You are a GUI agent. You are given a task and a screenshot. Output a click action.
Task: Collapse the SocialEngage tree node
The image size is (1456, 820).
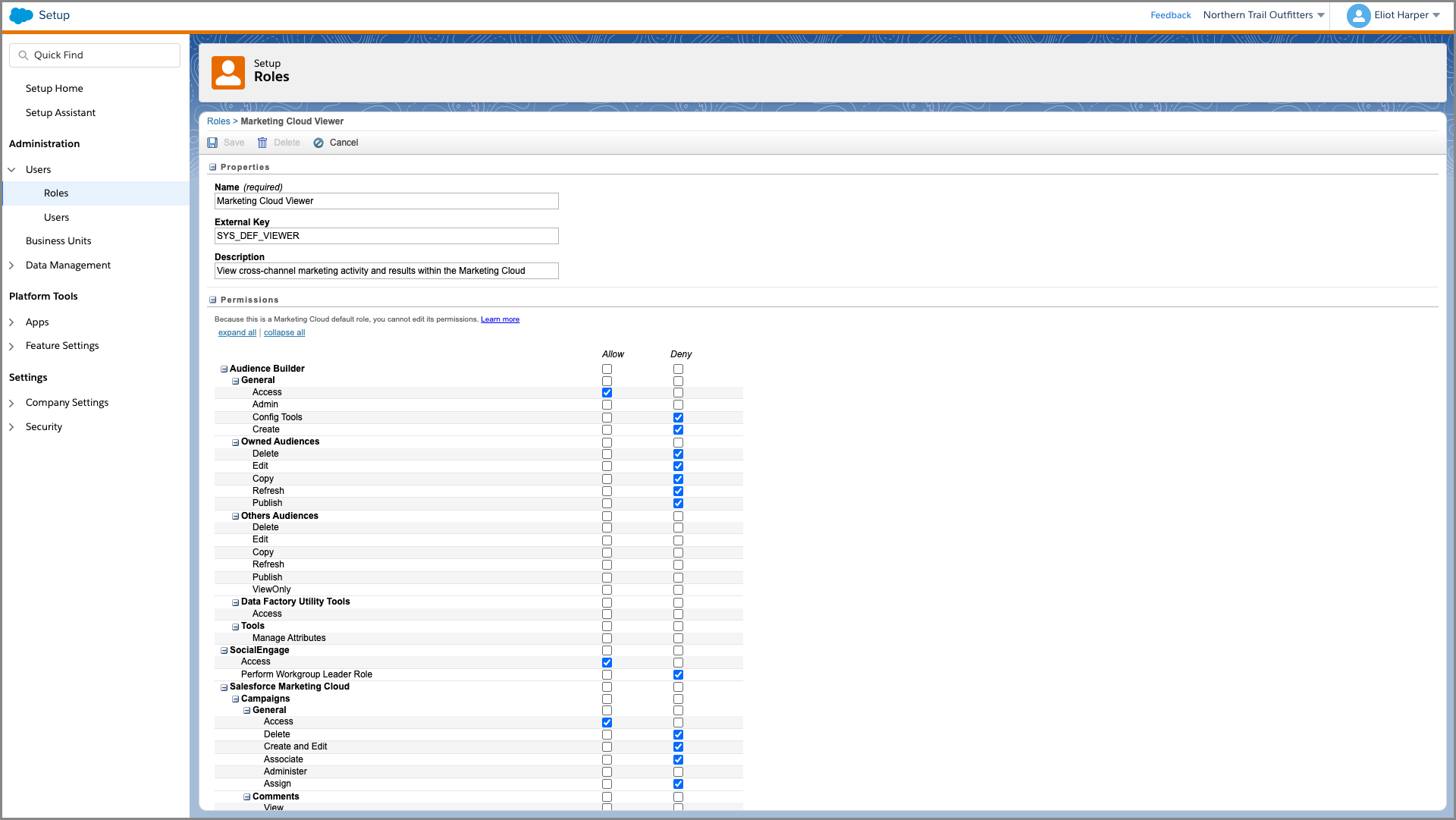click(224, 651)
